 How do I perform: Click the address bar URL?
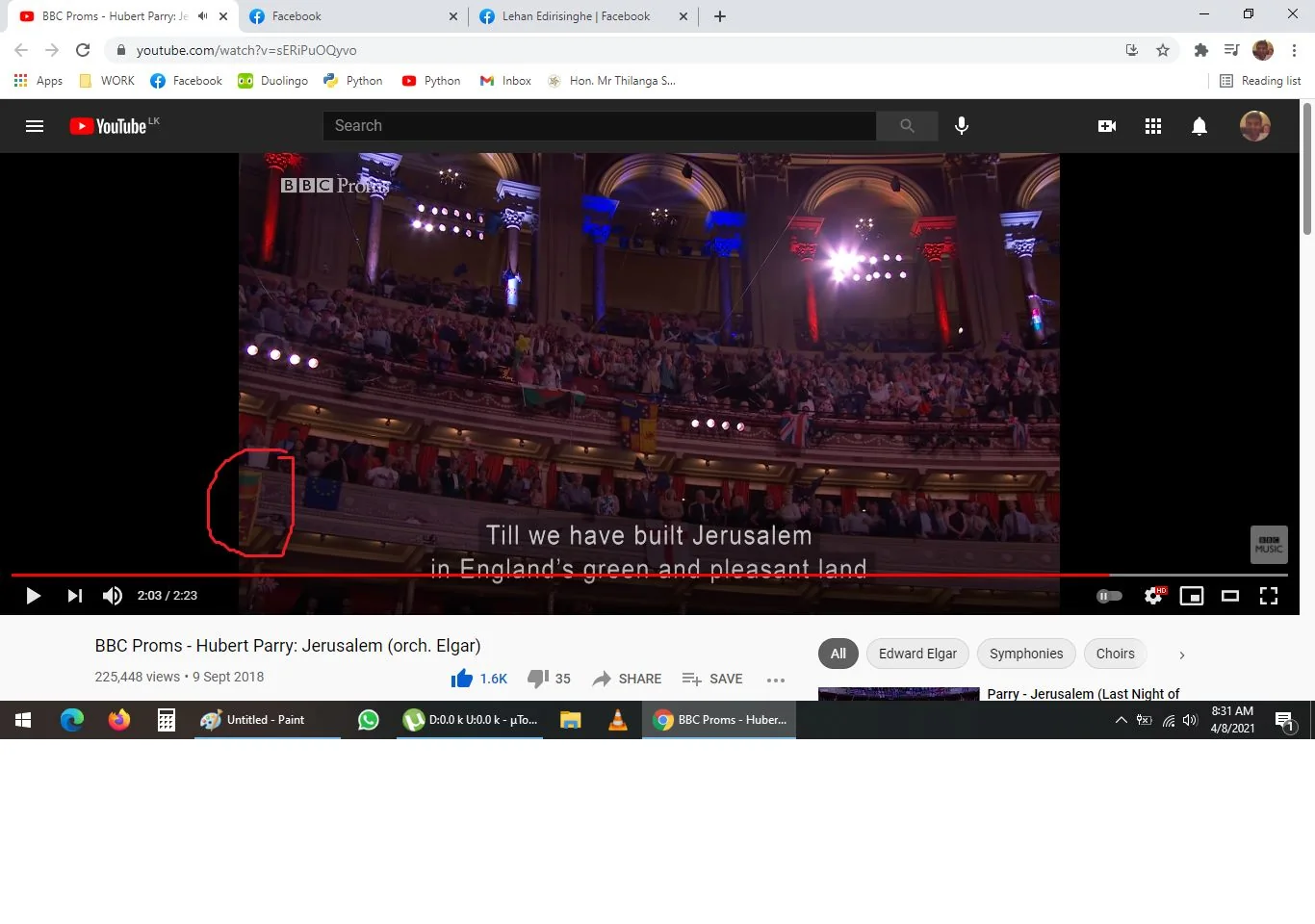click(246, 50)
